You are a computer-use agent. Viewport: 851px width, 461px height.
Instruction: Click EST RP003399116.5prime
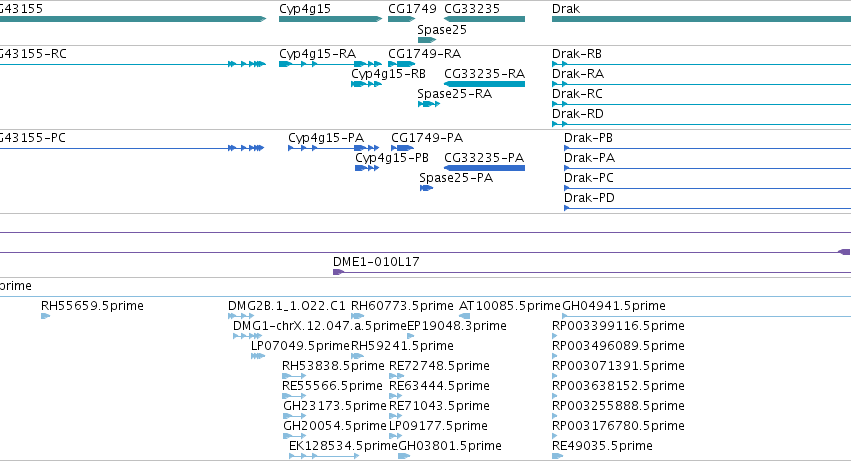point(555,336)
